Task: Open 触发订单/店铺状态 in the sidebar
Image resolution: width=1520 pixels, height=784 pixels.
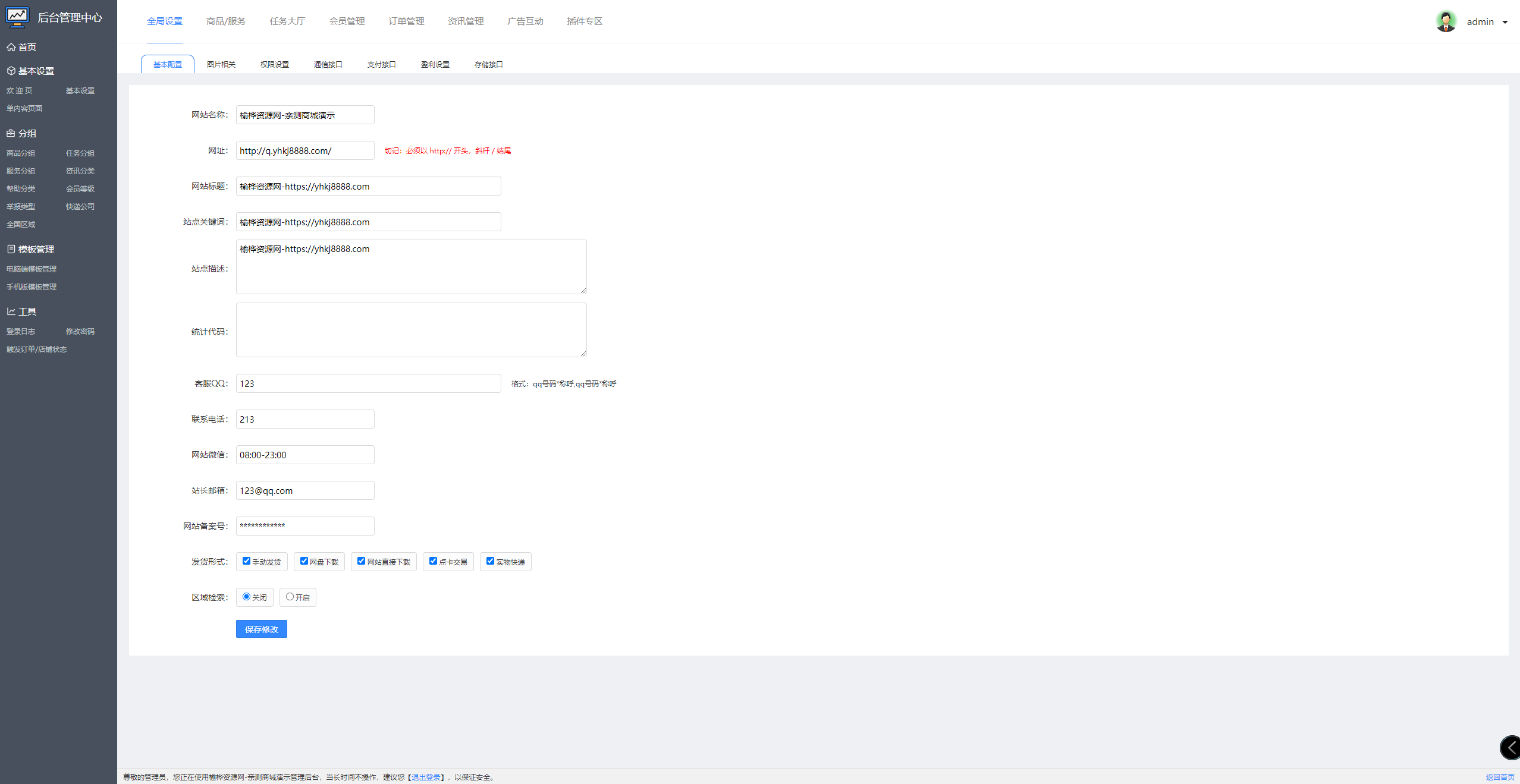Action: (36, 349)
